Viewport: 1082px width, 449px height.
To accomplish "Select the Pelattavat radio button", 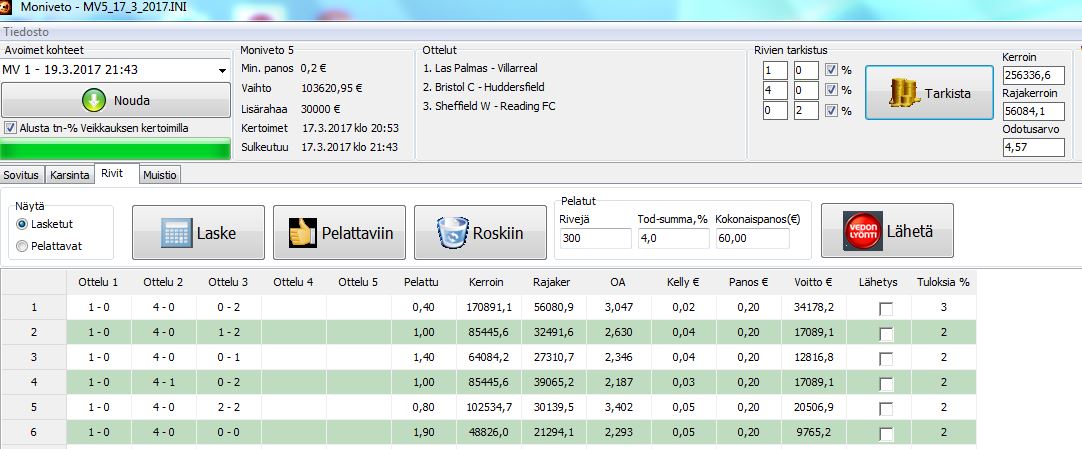I will pos(22,246).
